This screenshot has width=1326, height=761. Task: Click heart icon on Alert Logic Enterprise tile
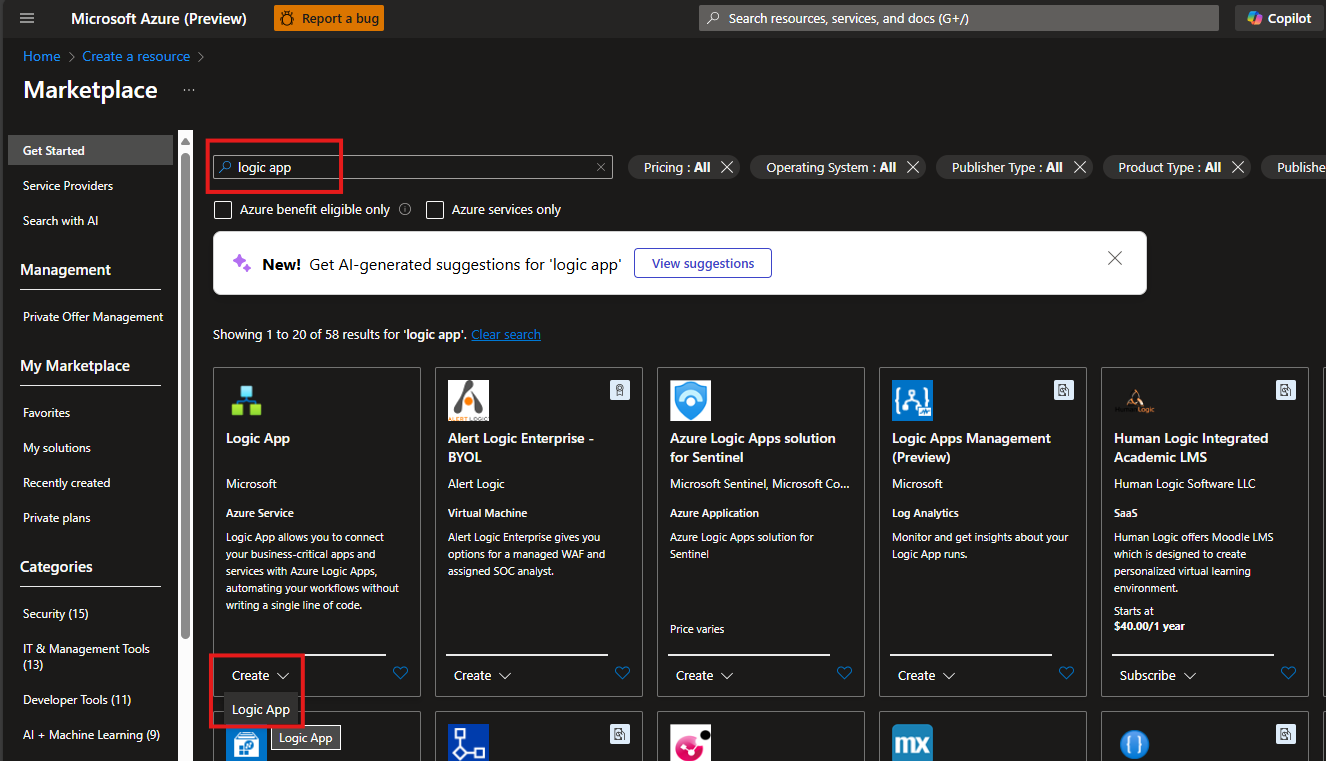622,674
